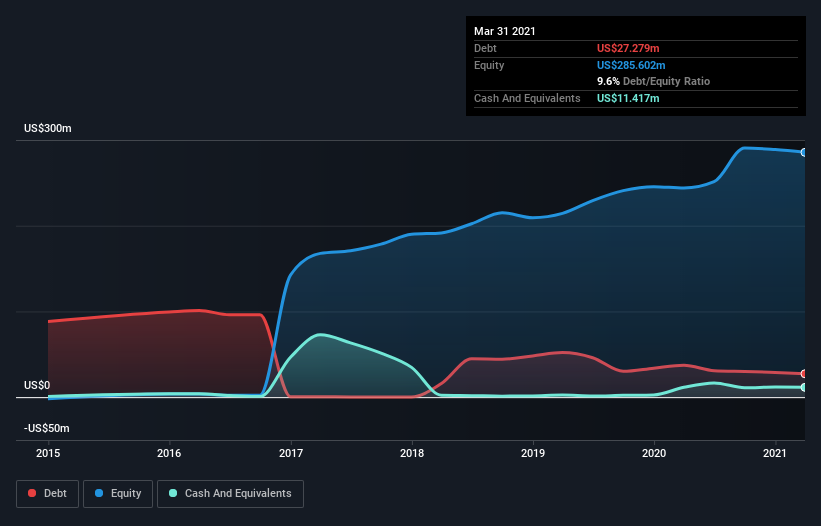Click the Equity row label in tooltip
Image resolution: width=821 pixels, height=526 pixels.
click(x=489, y=65)
